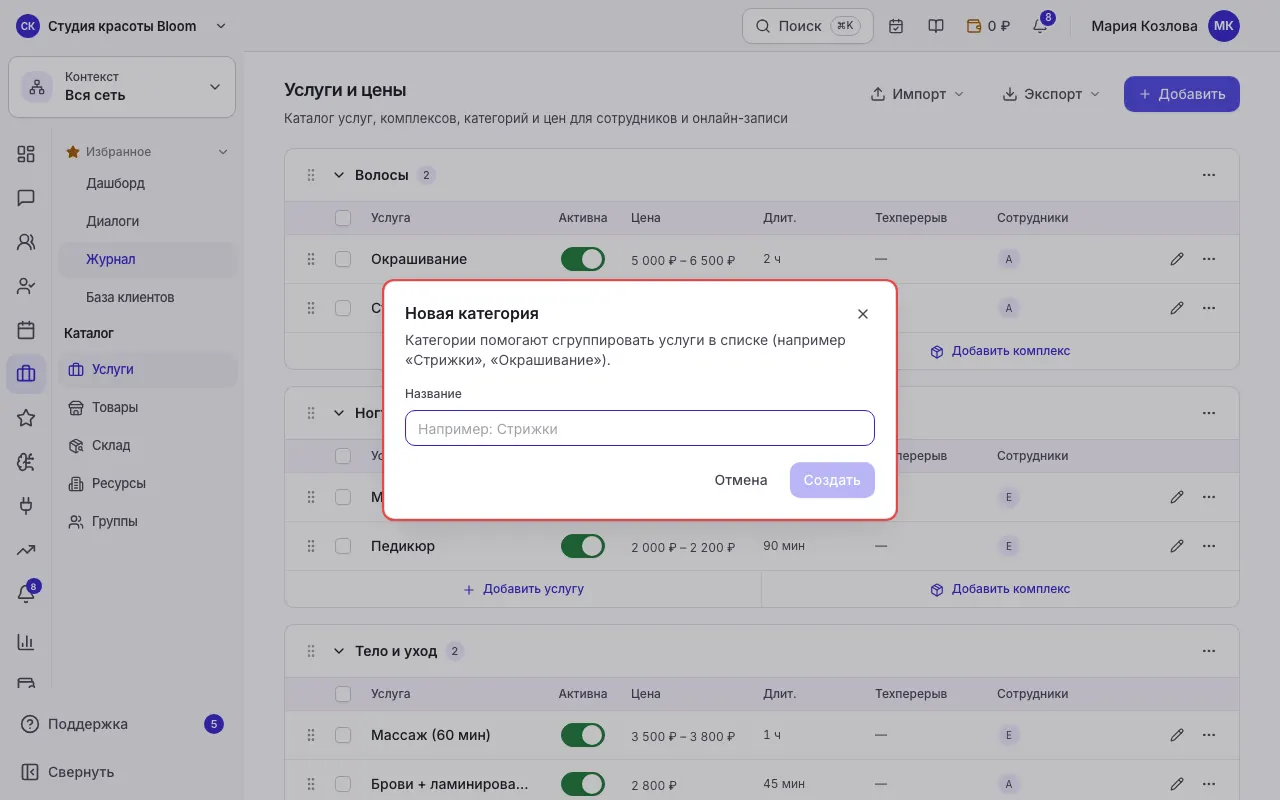Open the Студия красоты Bloom switcher
The height and width of the screenshot is (800, 1280).
pyautogui.click(x=122, y=26)
